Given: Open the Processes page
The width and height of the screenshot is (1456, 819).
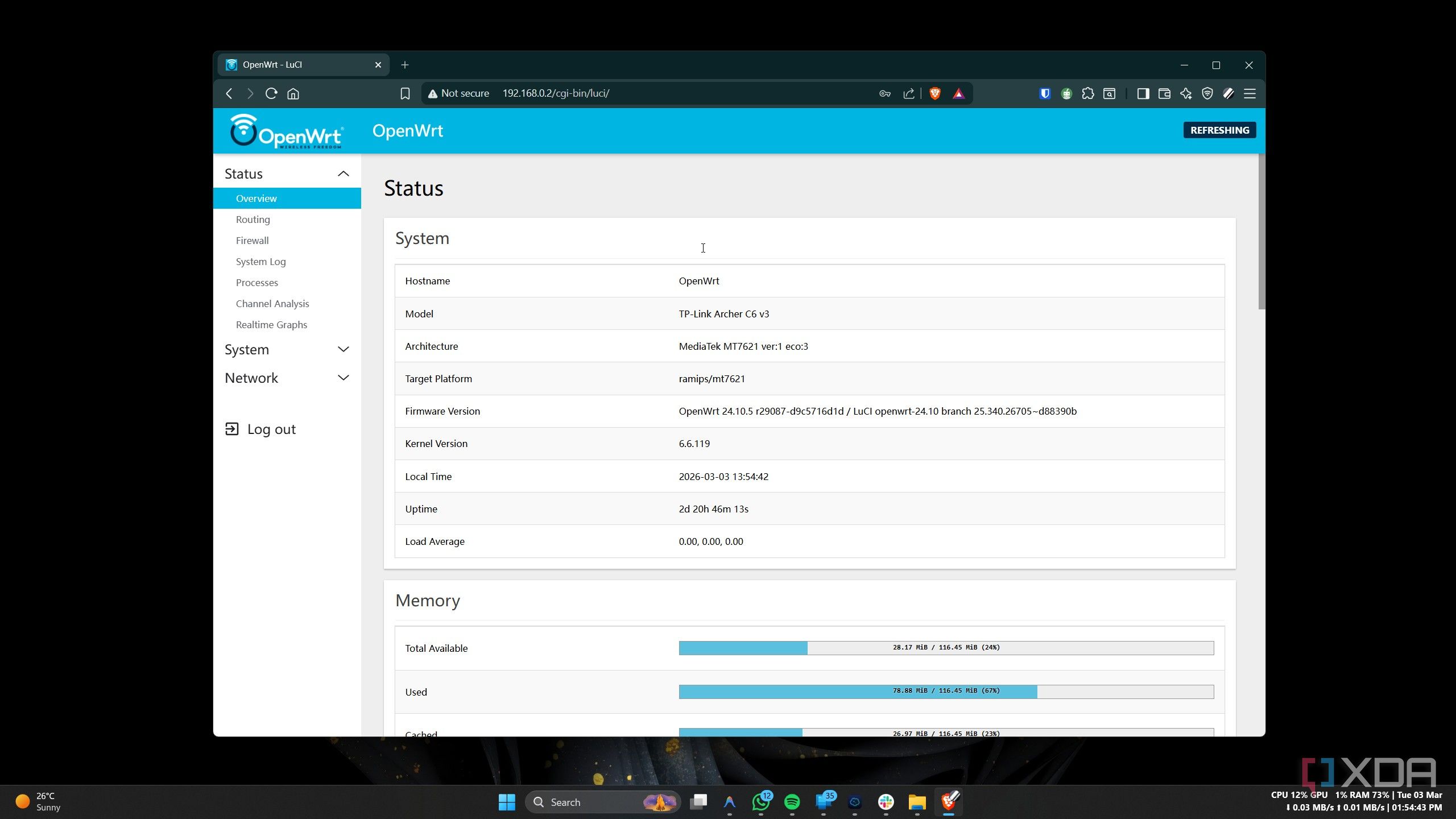Looking at the screenshot, I should click(x=257, y=282).
